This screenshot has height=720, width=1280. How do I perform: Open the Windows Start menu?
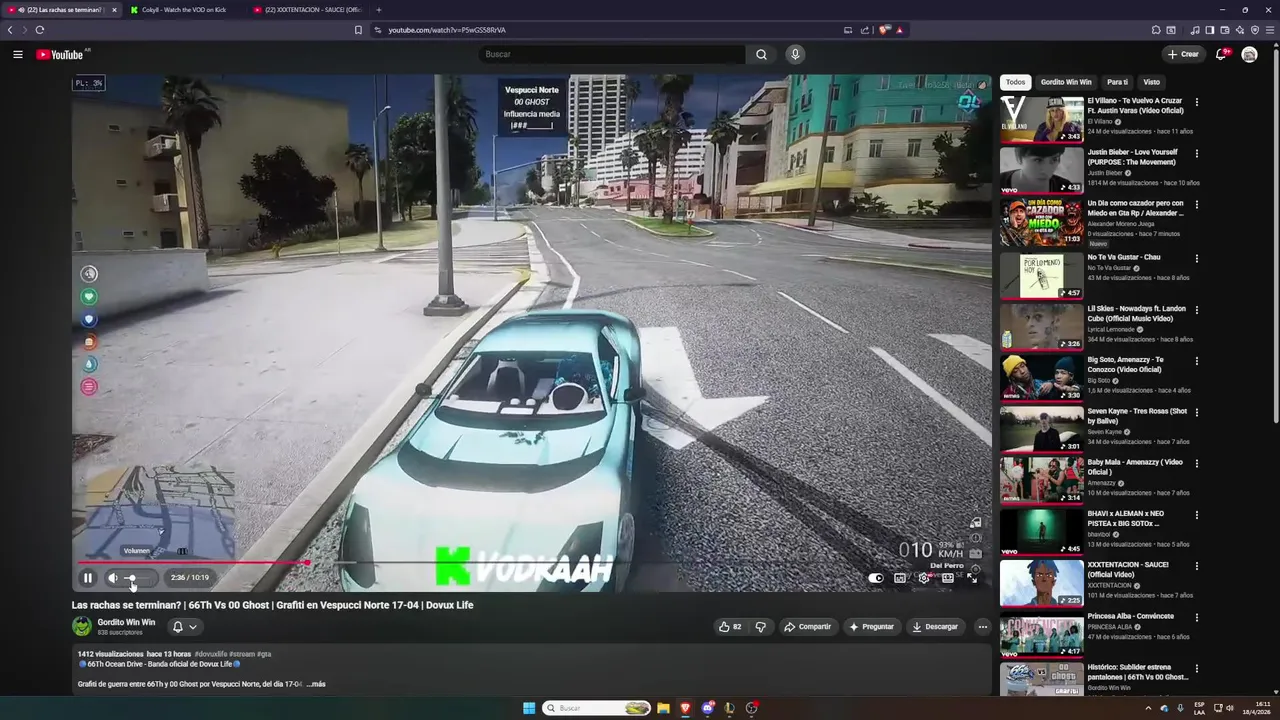click(529, 708)
